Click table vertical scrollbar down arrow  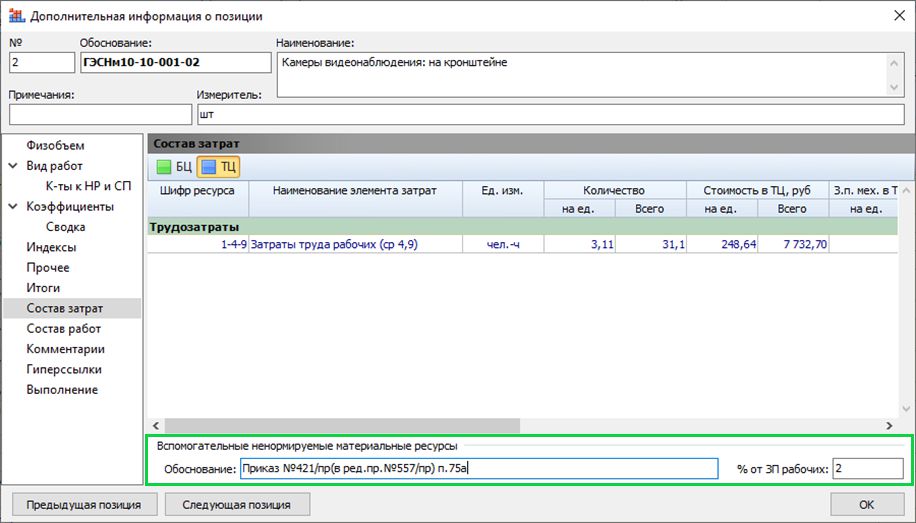coord(906,408)
